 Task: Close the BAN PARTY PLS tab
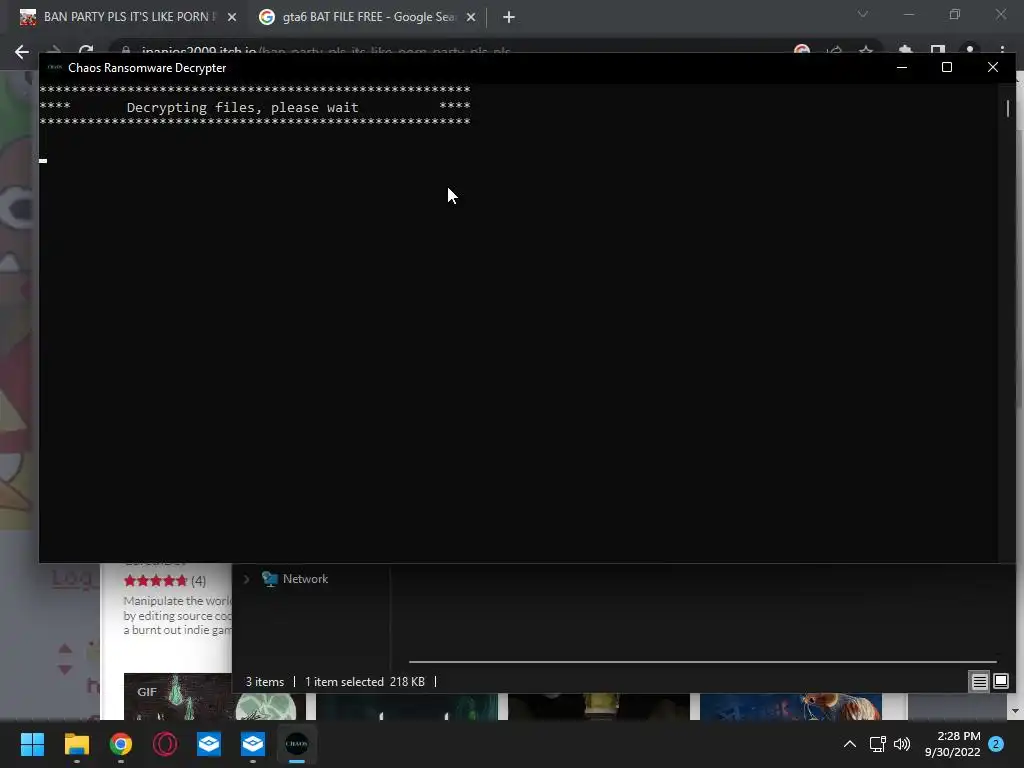(x=232, y=18)
